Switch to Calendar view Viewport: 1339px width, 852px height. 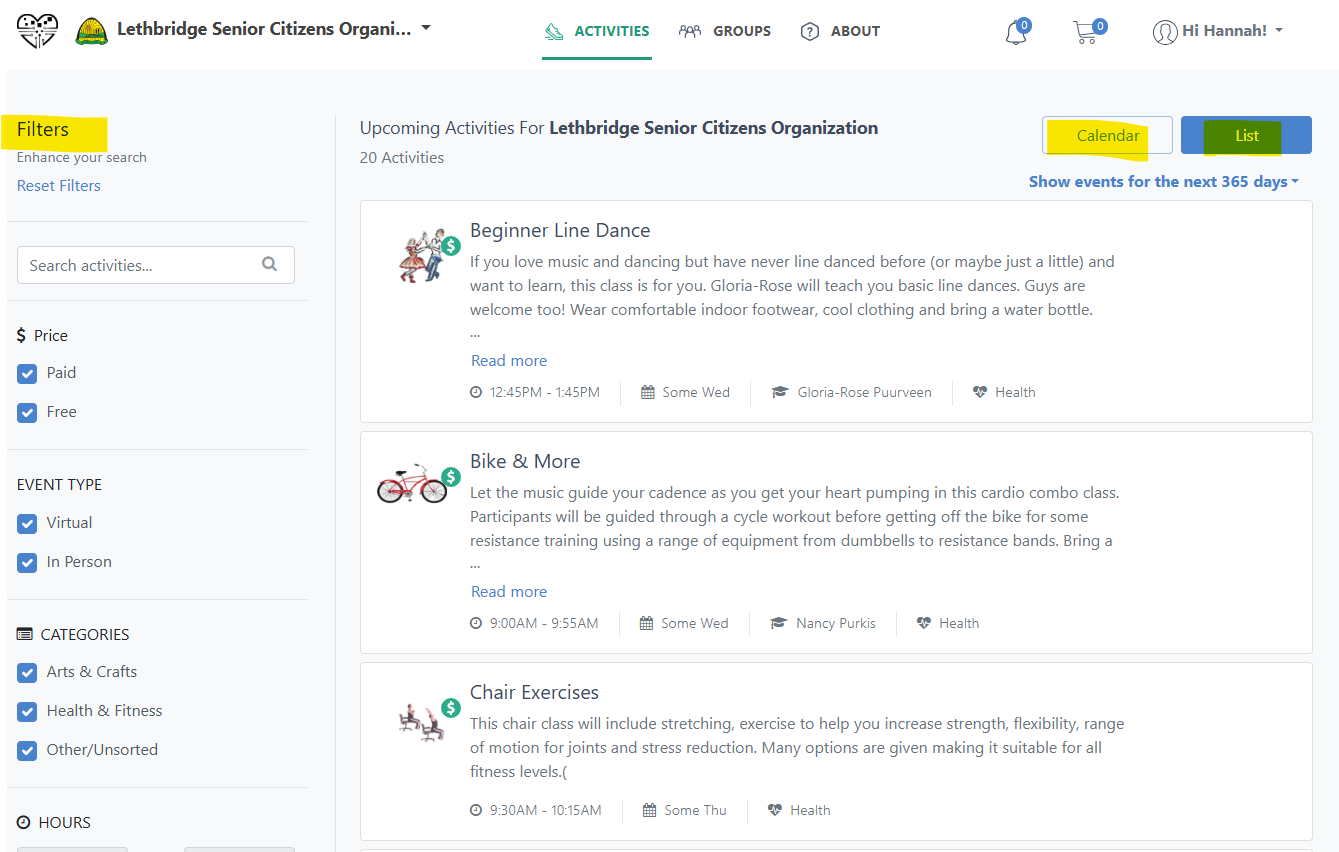[1107, 136]
